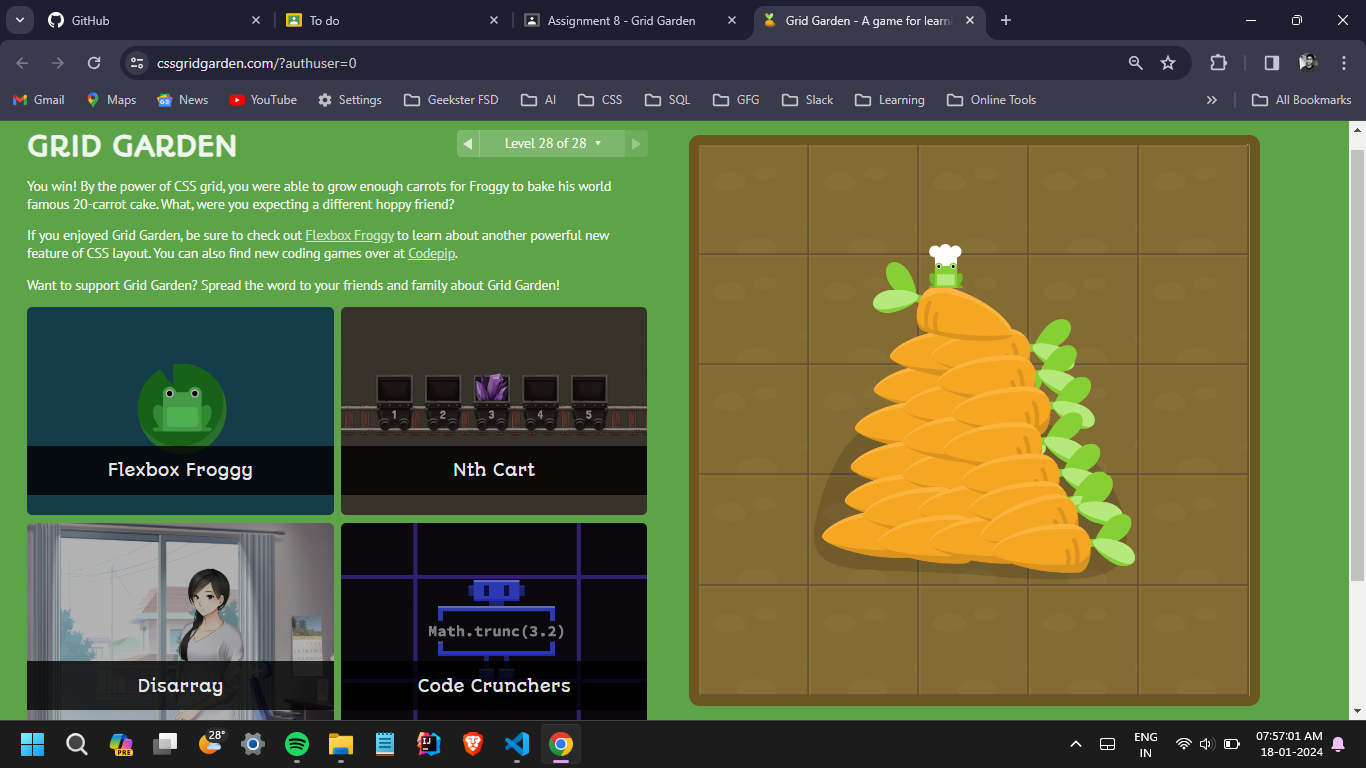Image resolution: width=1366 pixels, height=768 pixels.
Task: Open the notifications bell in the system tray
Action: click(x=1340, y=744)
